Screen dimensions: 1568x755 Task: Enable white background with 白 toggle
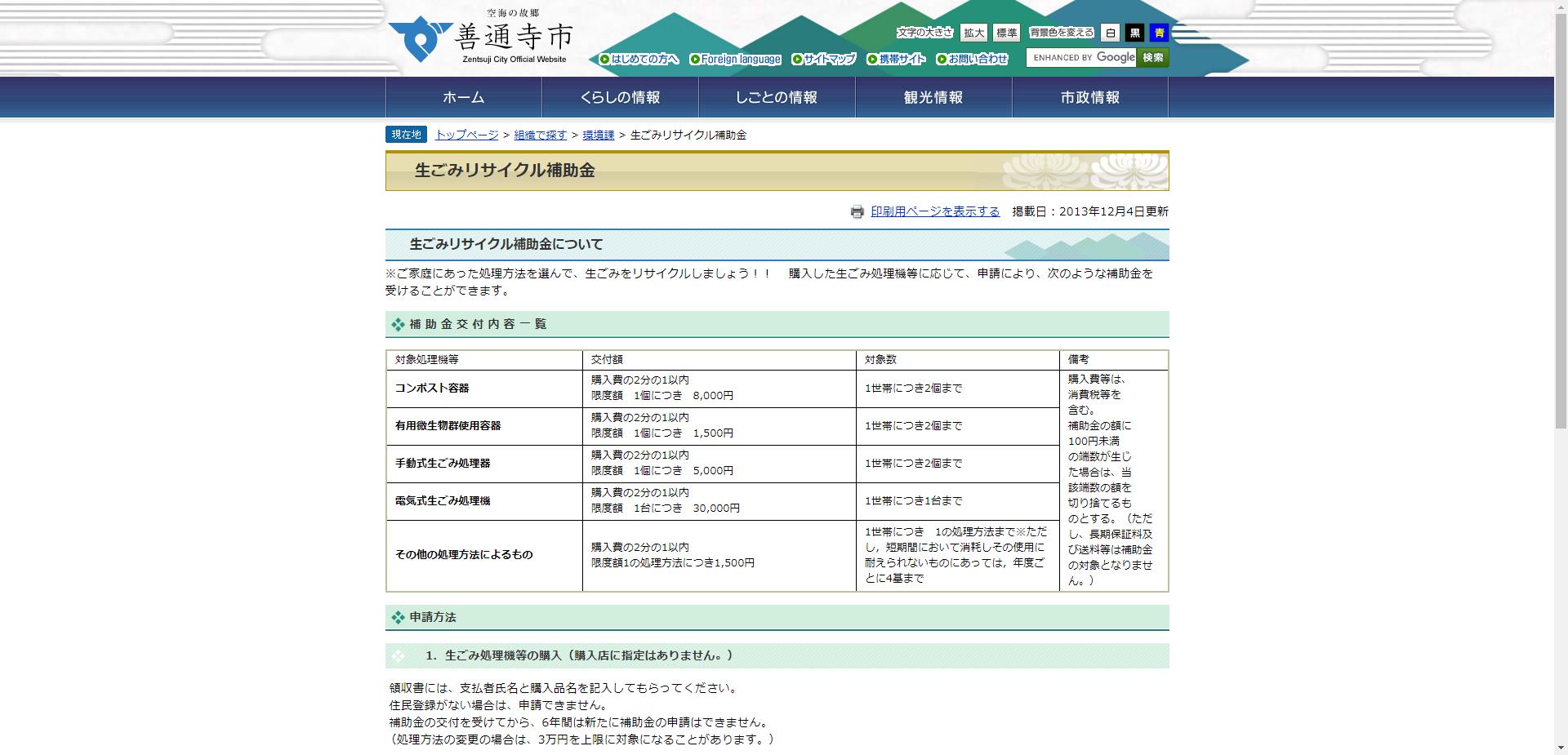click(1110, 33)
